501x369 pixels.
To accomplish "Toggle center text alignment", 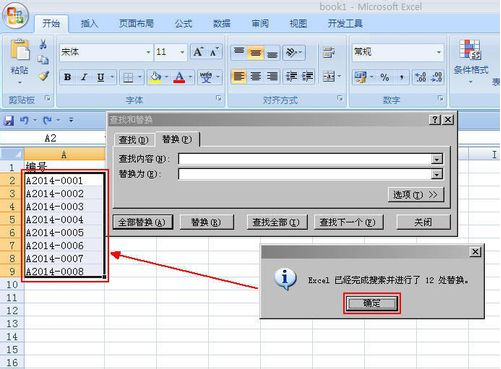I will pos(256,77).
